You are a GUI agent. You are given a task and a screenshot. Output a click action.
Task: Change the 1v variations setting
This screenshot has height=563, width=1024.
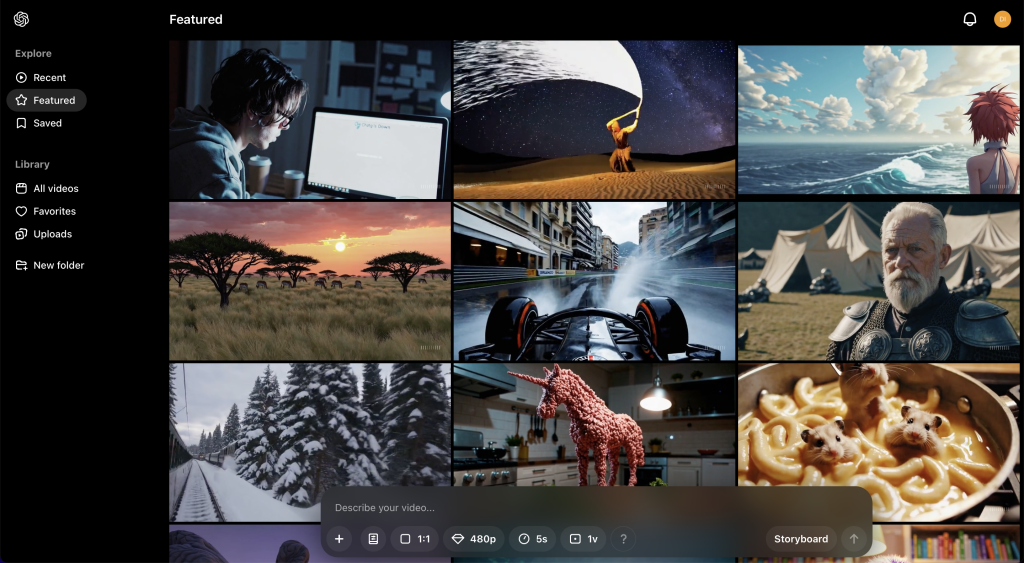583,539
